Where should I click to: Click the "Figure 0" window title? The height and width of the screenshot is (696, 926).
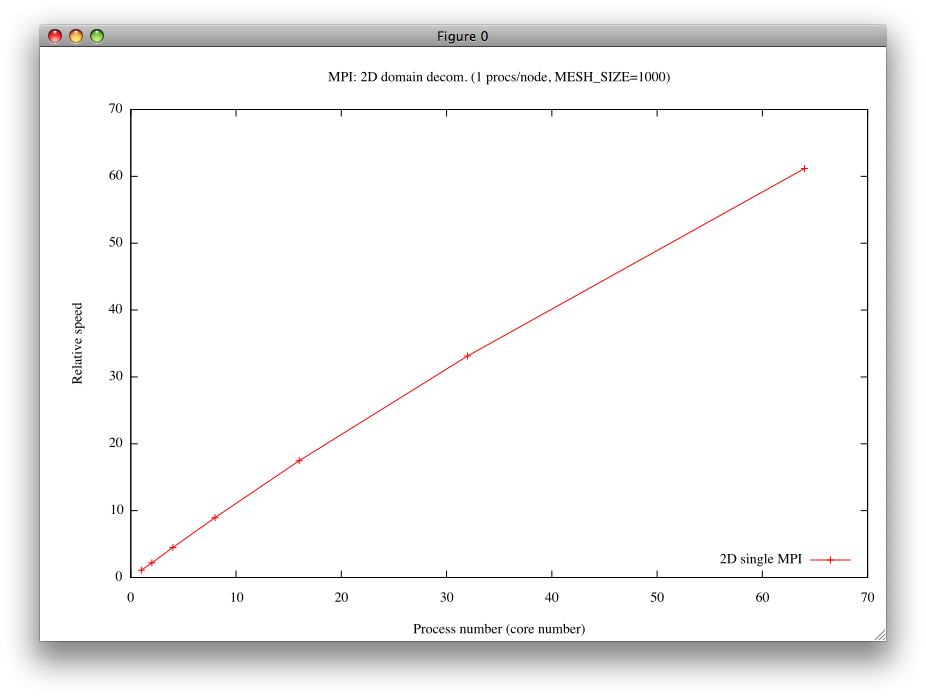tap(462, 36)
